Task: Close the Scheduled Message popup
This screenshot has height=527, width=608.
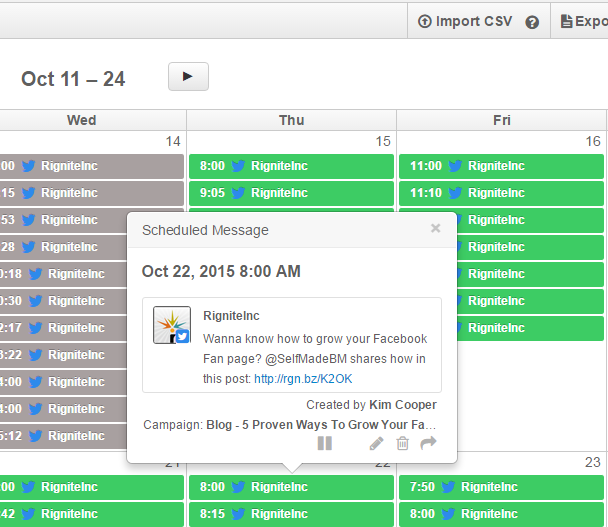Action: point(435,228)
